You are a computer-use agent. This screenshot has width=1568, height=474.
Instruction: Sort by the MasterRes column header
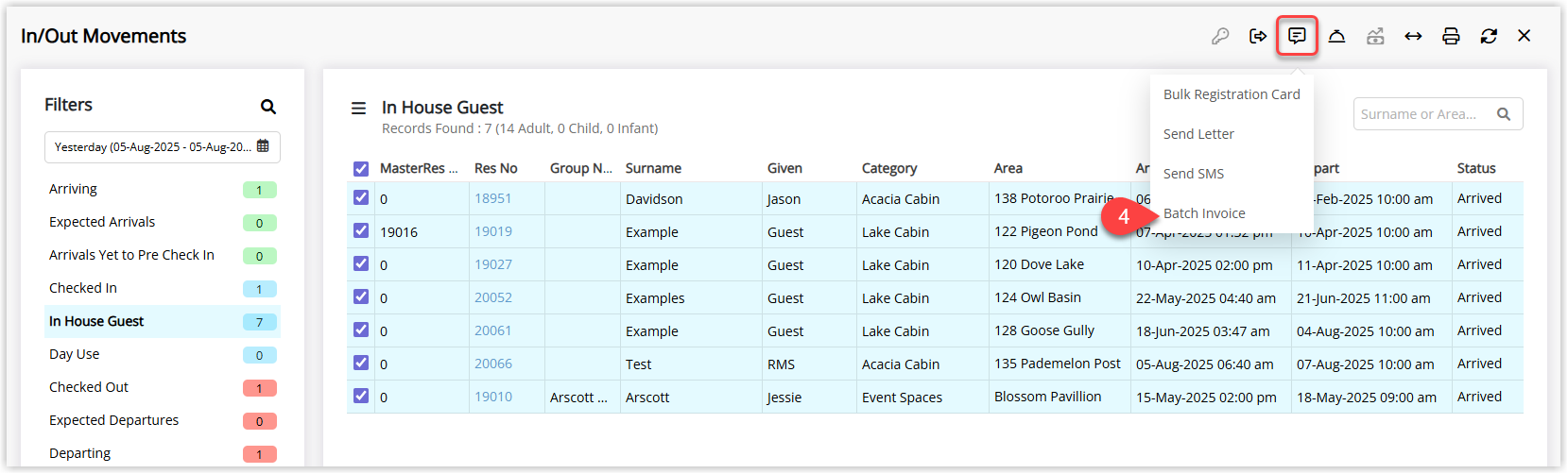[419, 168]
